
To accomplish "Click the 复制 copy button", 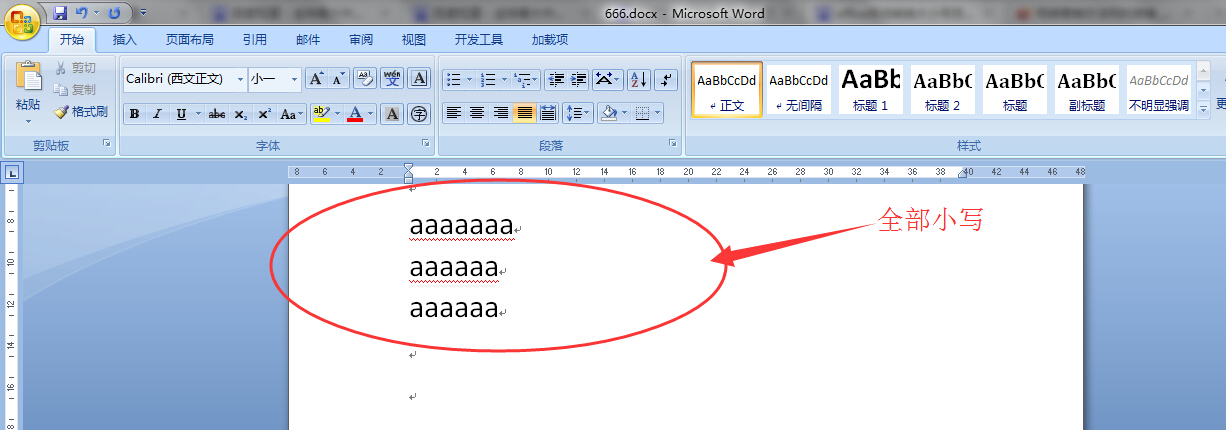I will [74, 89].
